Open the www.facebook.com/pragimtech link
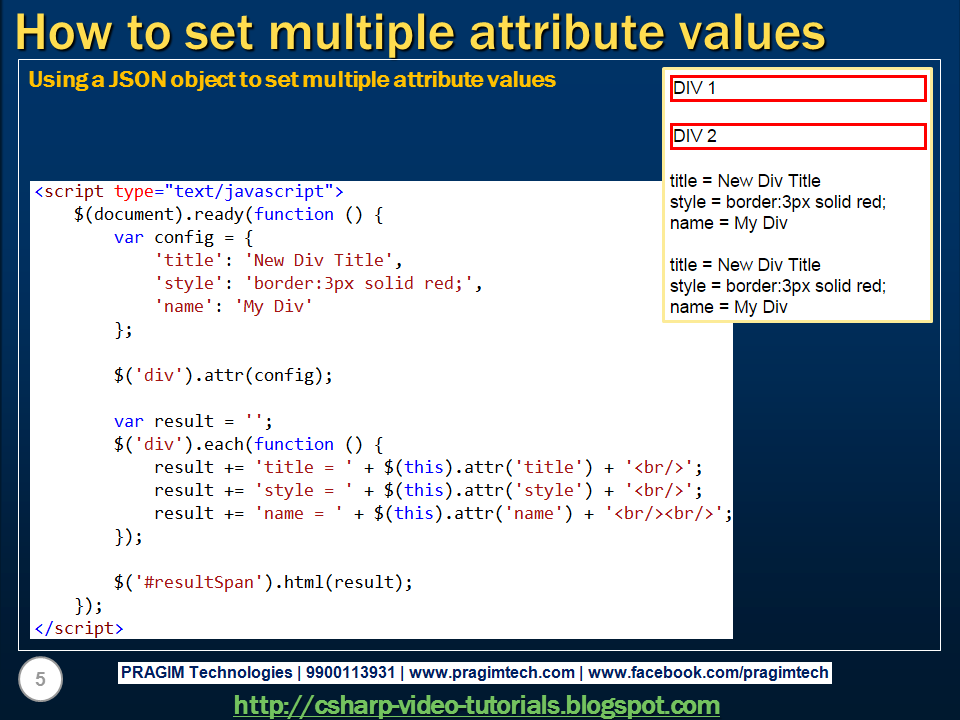This screenshot has width=960, height=720. pos(701,672)
